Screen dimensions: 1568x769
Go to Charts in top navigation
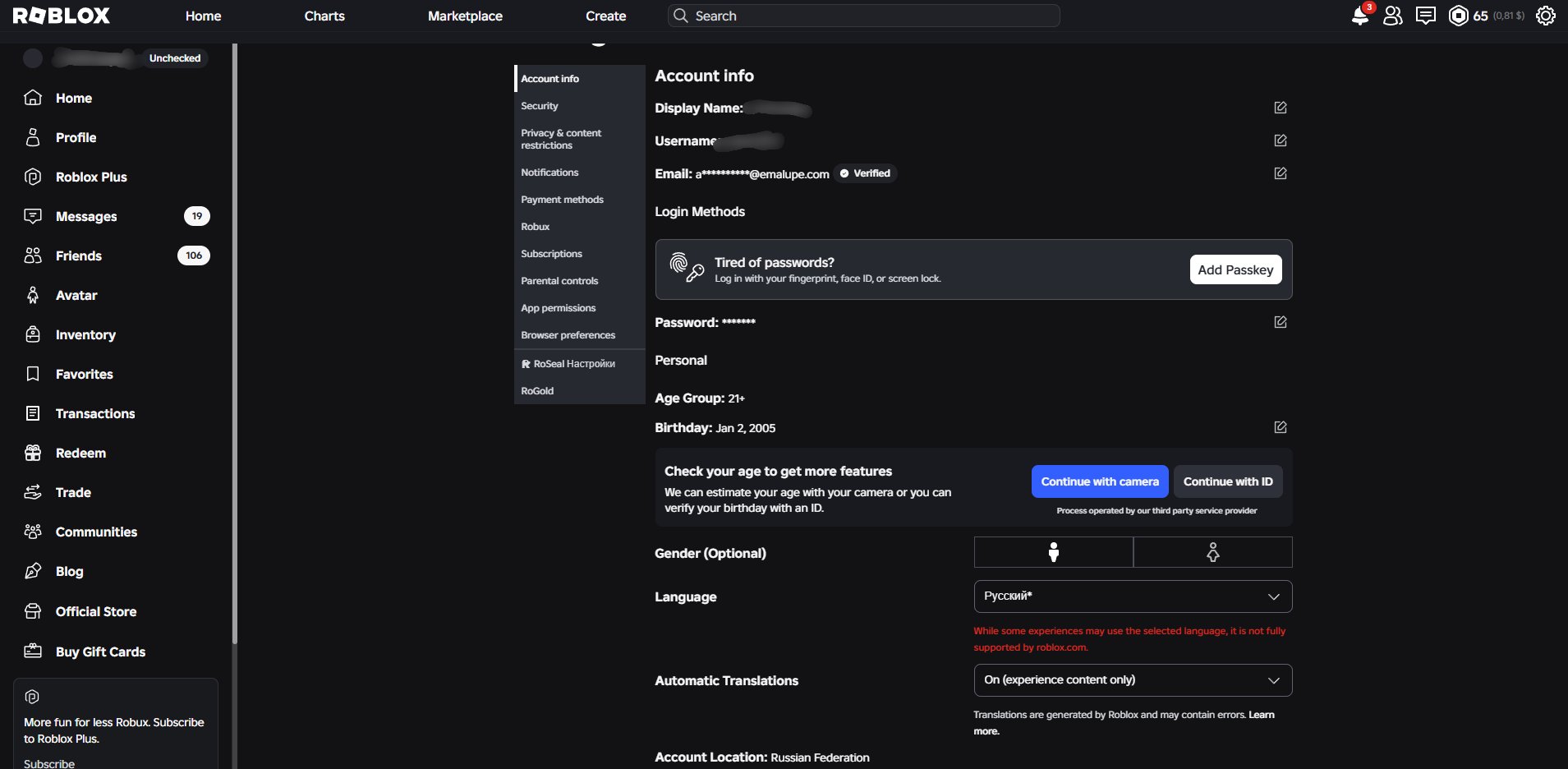tap(324, 16)
